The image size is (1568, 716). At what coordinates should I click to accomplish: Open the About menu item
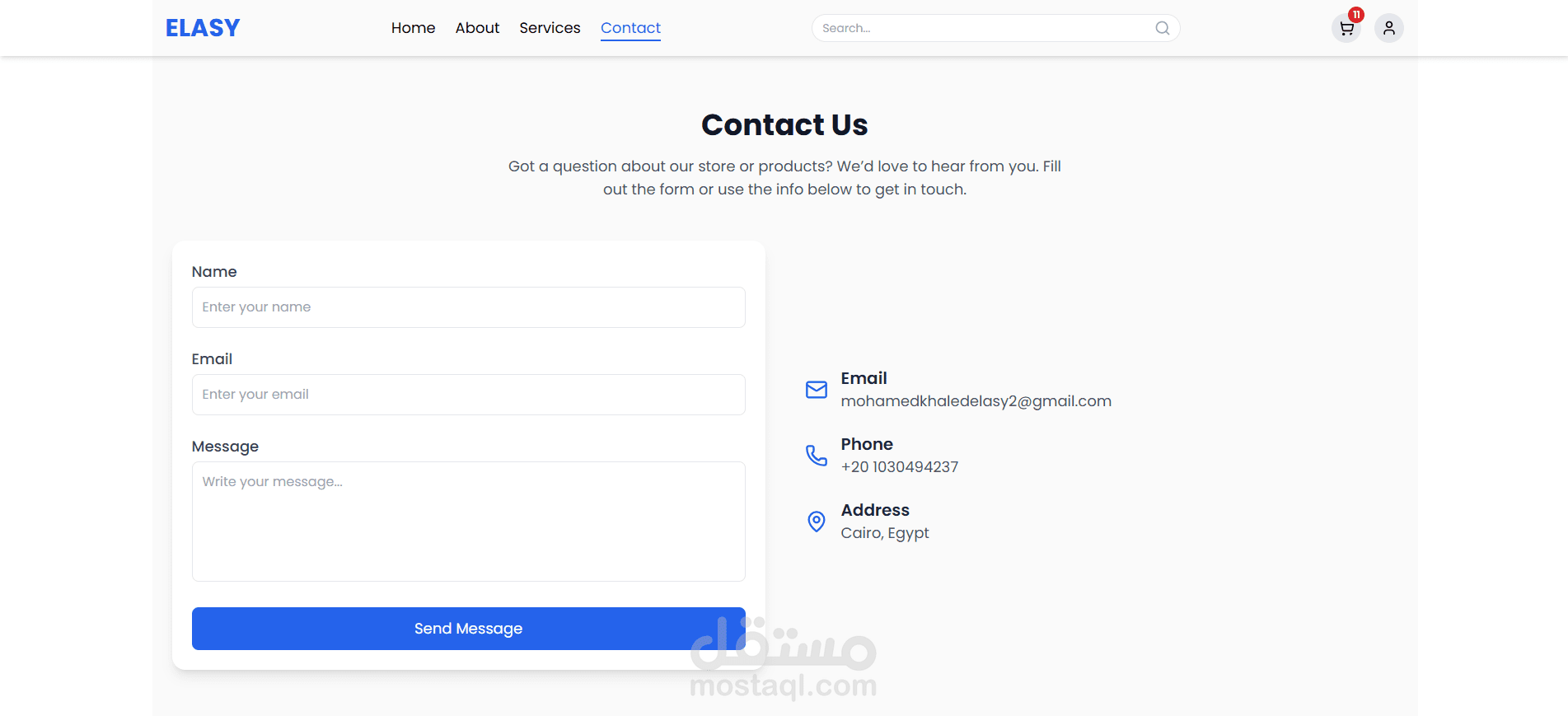(477, 28)
